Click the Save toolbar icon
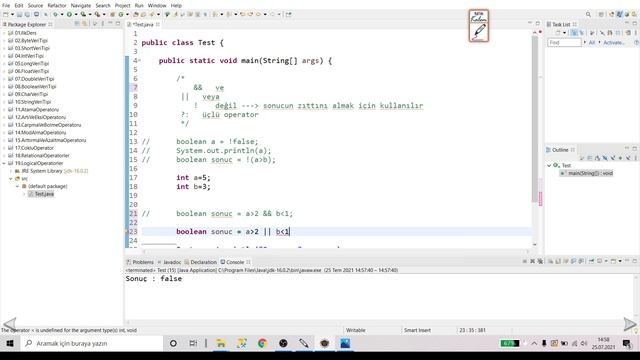 pyautogui.click(x=19, y=14)
